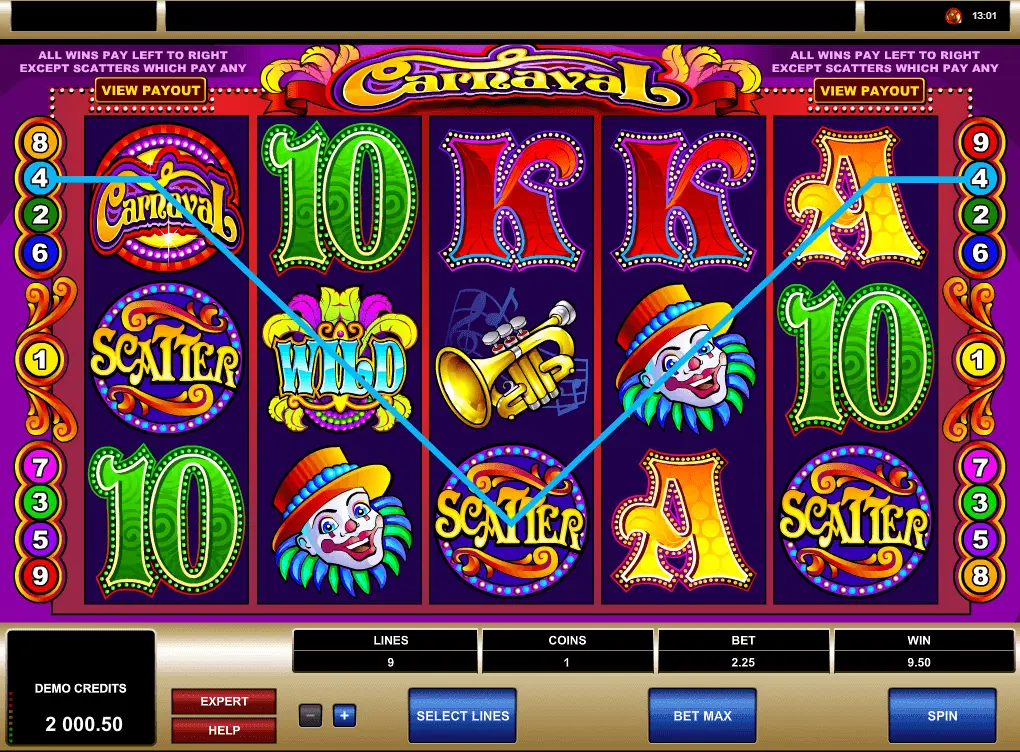1020x752 pixels.
Task: Open left View Payout table
Action: [151, 90]
